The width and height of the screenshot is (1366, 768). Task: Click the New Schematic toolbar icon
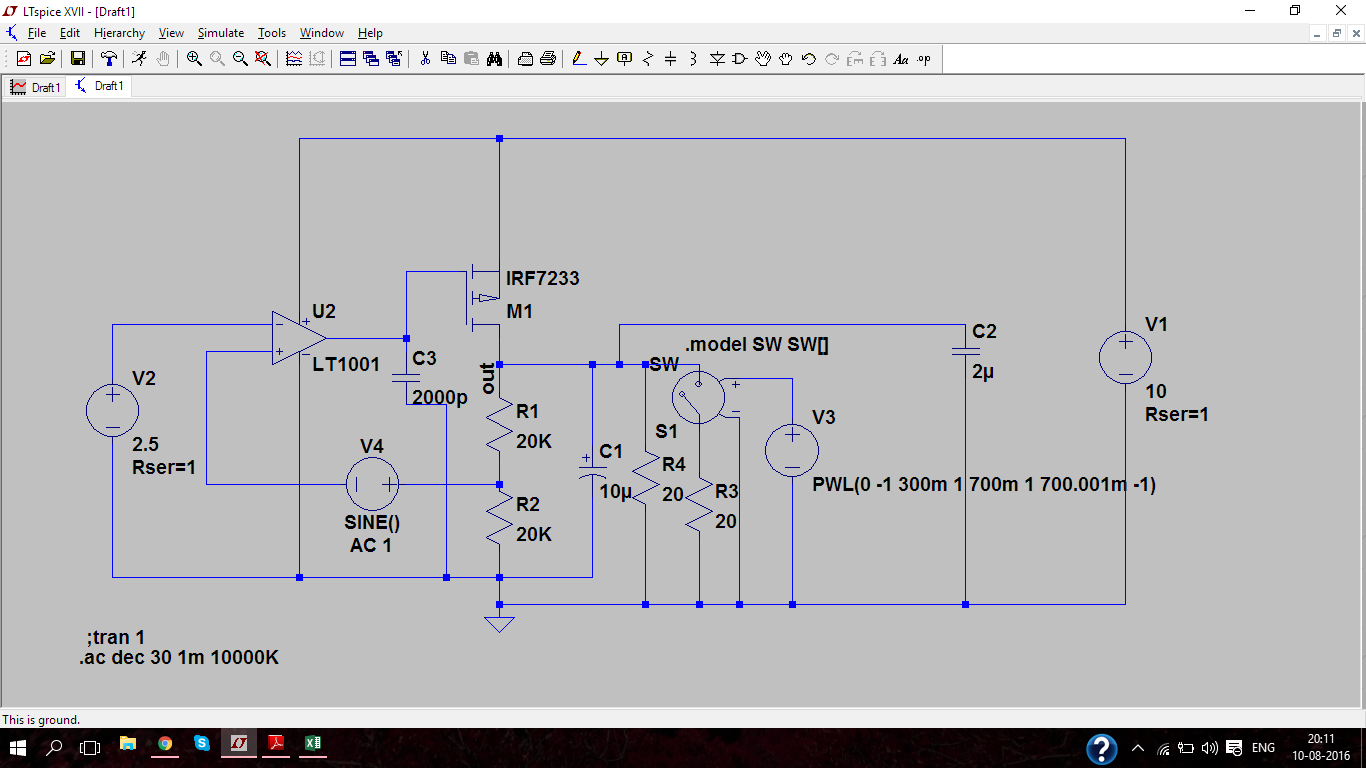(24, 59)
